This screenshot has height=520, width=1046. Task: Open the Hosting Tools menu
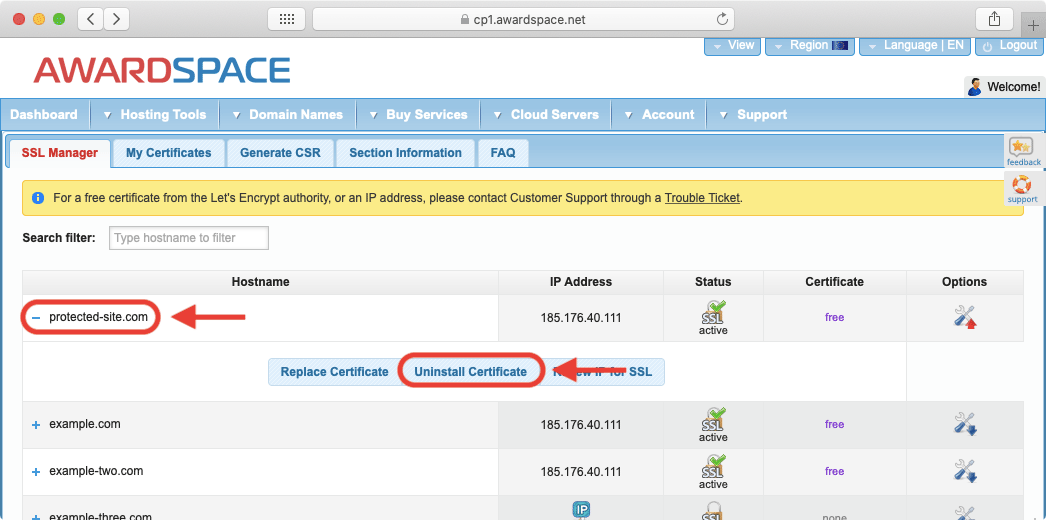point(162,115)
